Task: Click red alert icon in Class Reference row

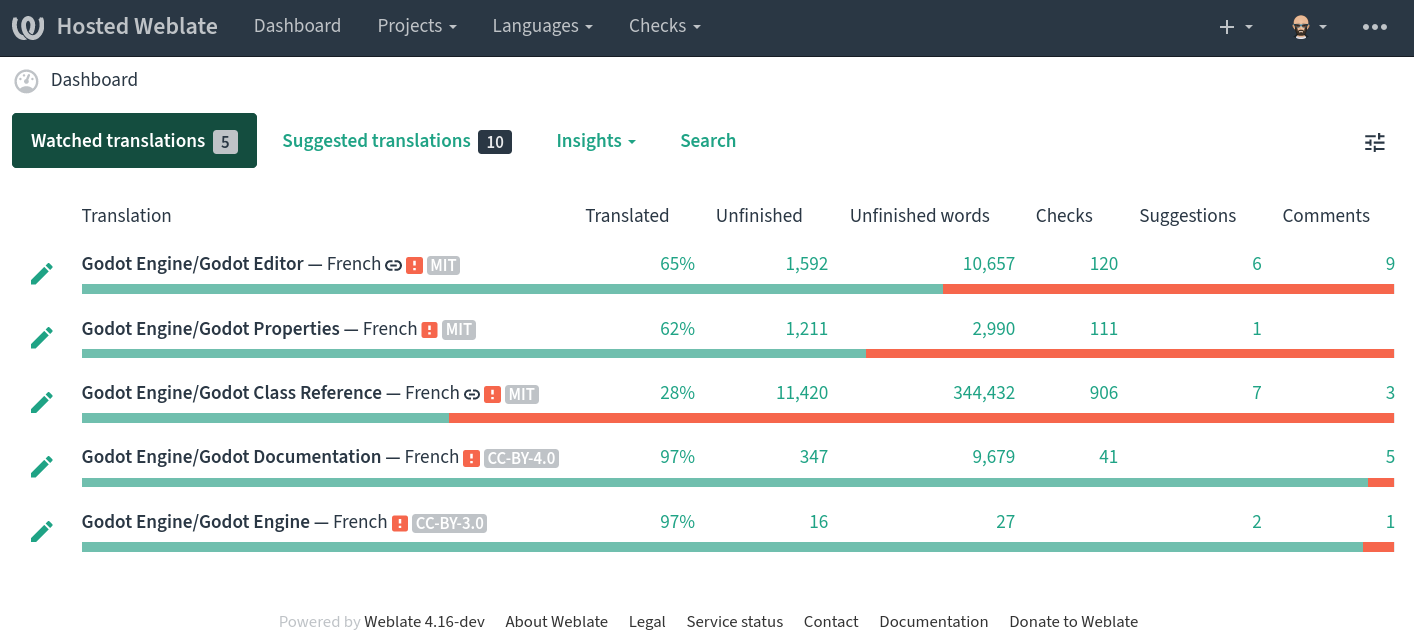Action: pos(492,394)
